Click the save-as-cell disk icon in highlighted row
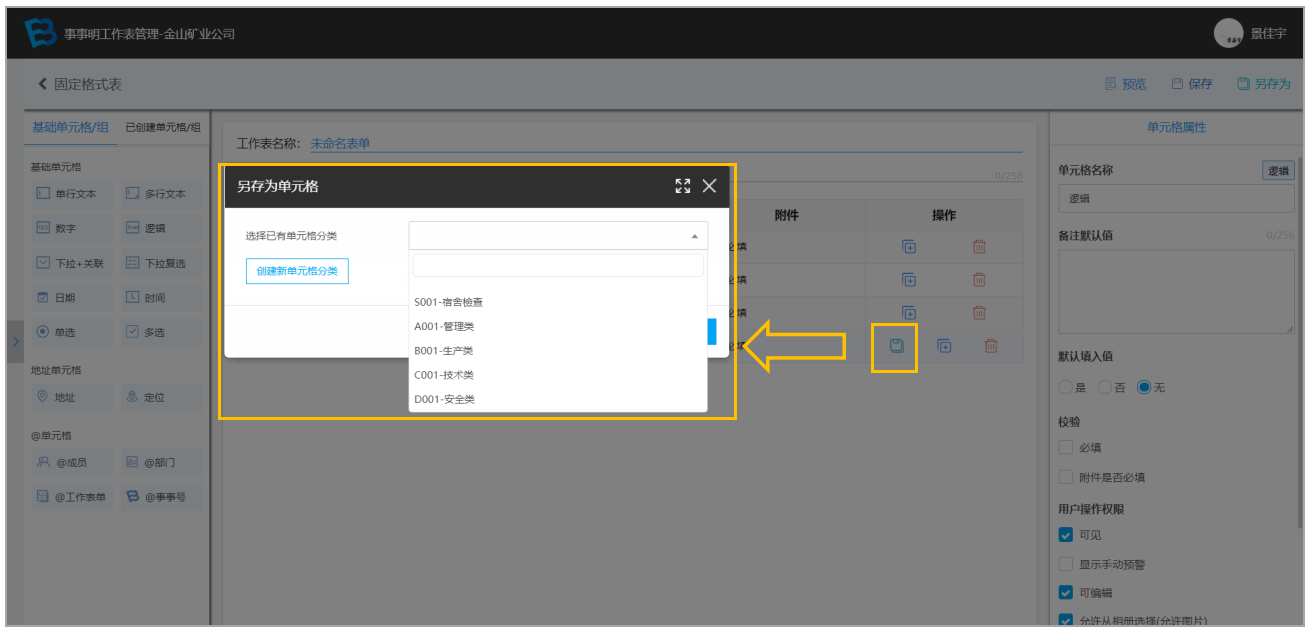The width and height of the screenshot is (1309, 631). (x=896, y=346)
